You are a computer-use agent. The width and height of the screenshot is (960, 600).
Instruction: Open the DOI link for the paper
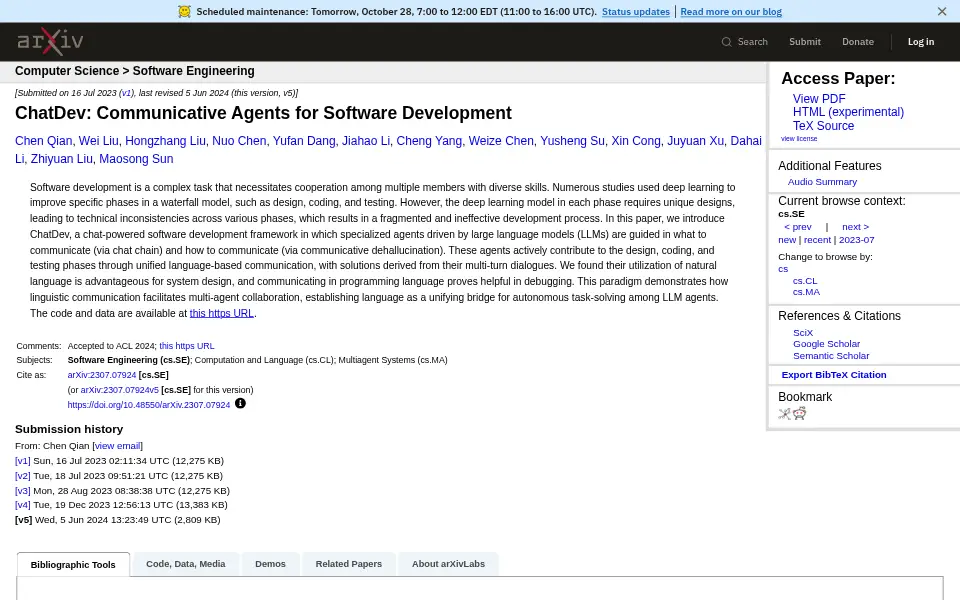149,405
